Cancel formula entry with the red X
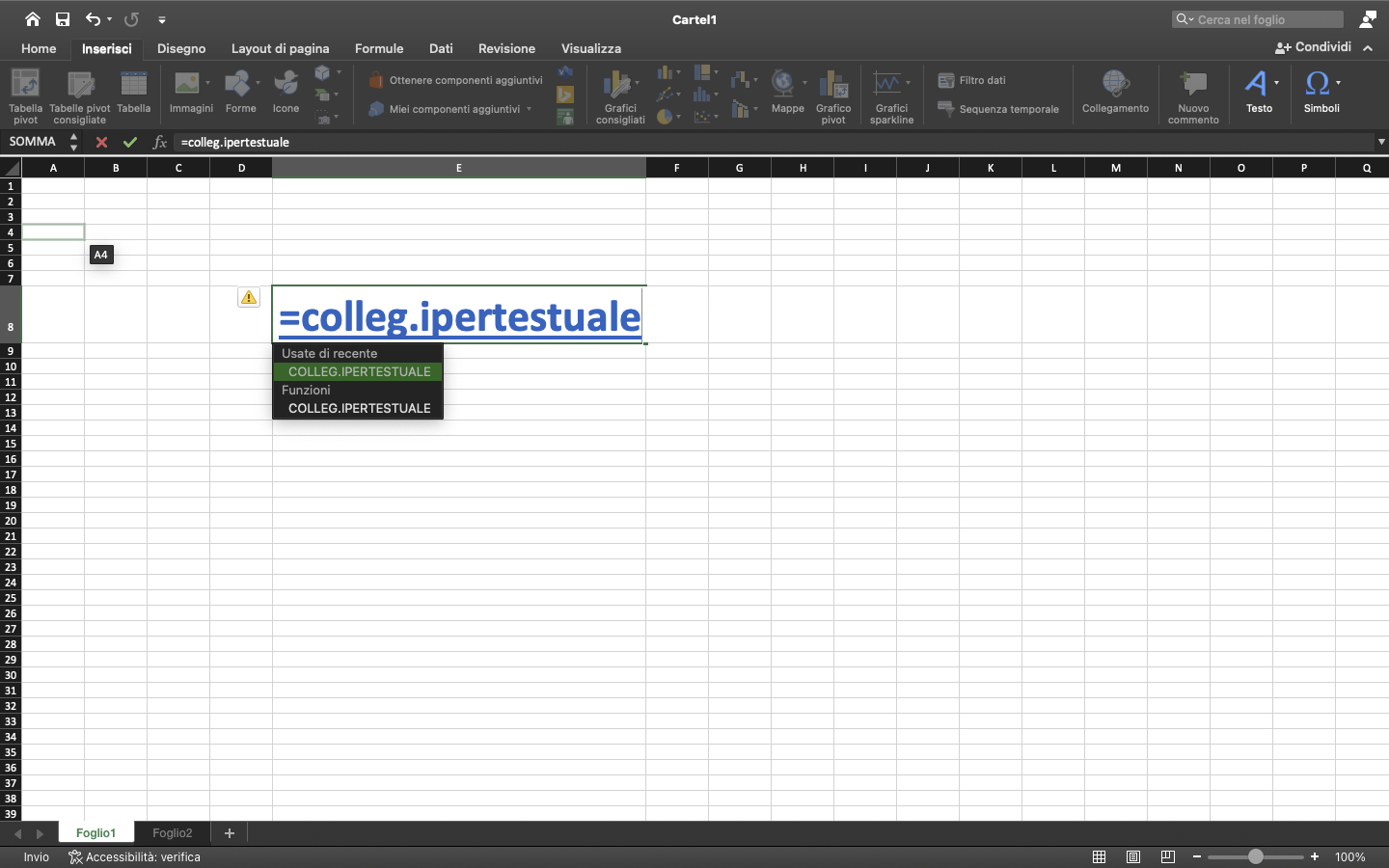The height and width of the screenshot is (868, 1389). click(x=100, y=142)
